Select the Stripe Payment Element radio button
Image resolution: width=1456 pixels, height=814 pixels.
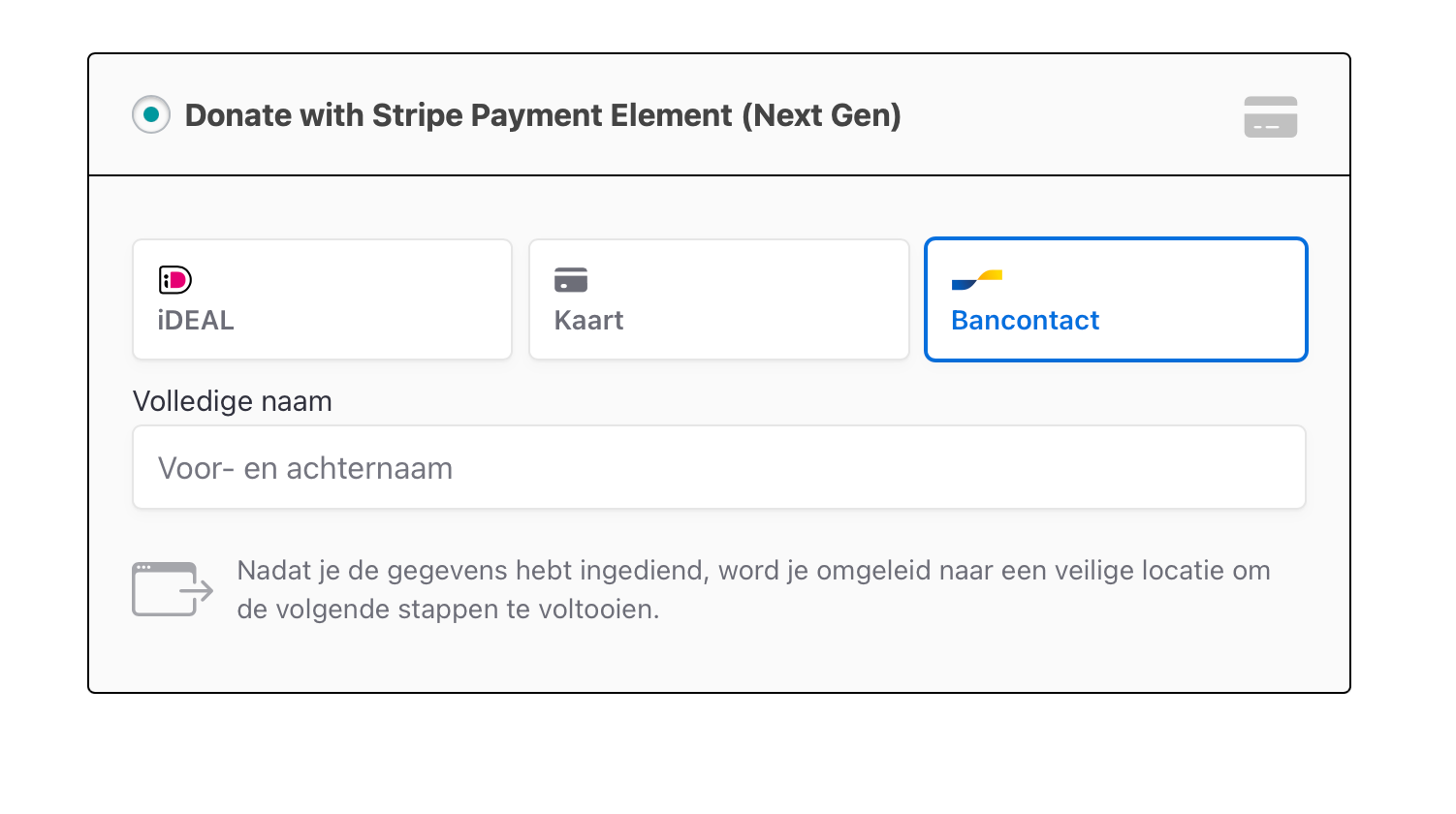151,115
